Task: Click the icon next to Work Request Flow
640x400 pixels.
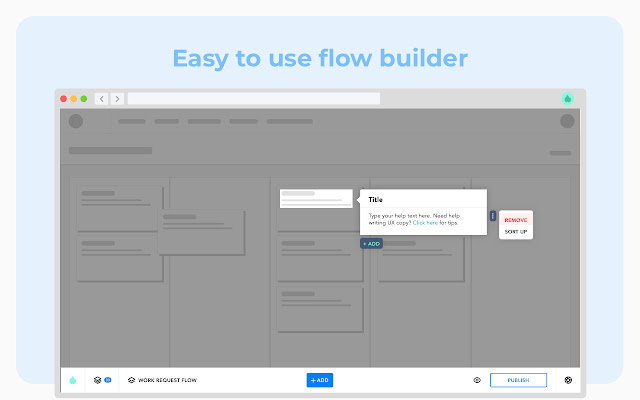Action: (131, 380)
